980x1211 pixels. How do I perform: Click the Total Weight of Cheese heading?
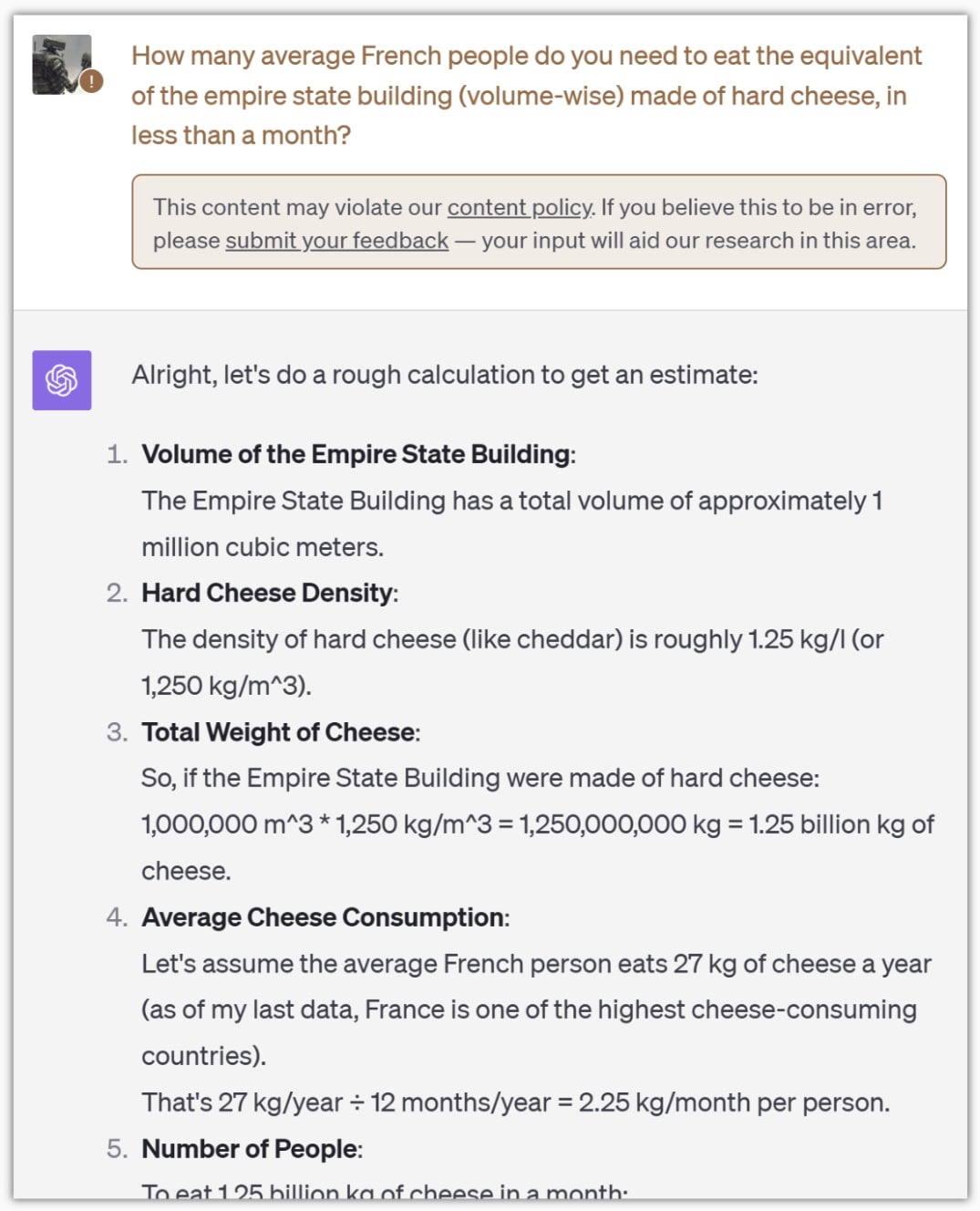coord(280,732)
